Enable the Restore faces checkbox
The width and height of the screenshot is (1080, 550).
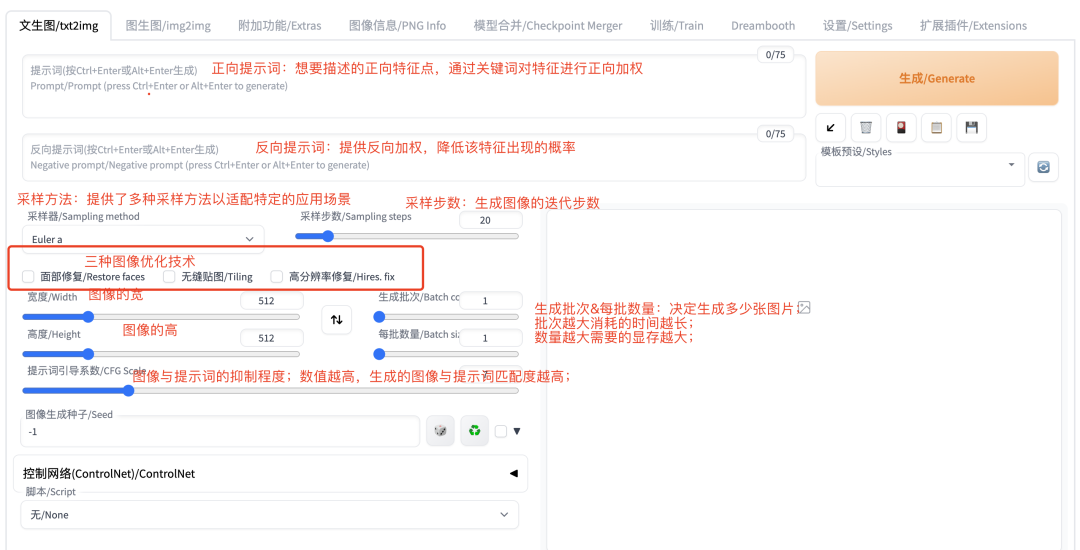(28, 277)
